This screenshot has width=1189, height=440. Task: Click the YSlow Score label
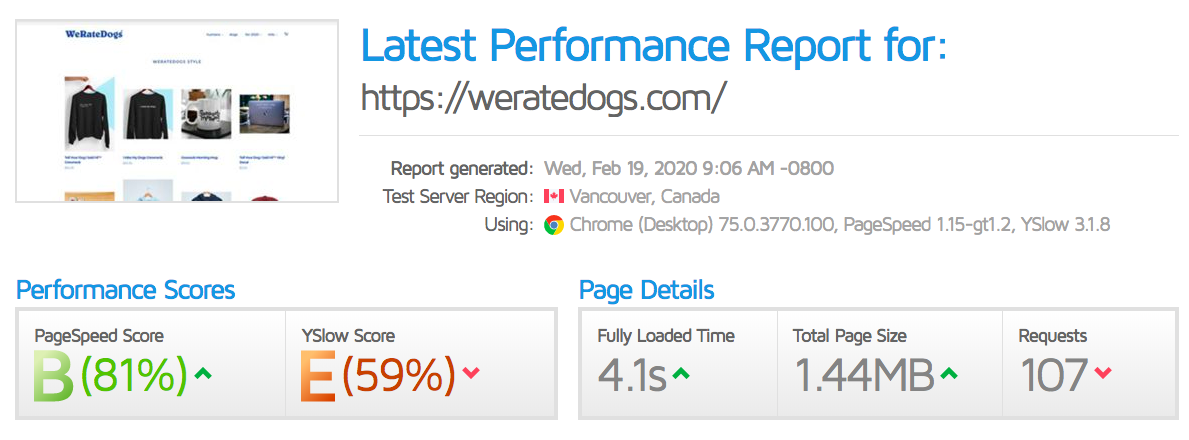[x=348, y=336]
